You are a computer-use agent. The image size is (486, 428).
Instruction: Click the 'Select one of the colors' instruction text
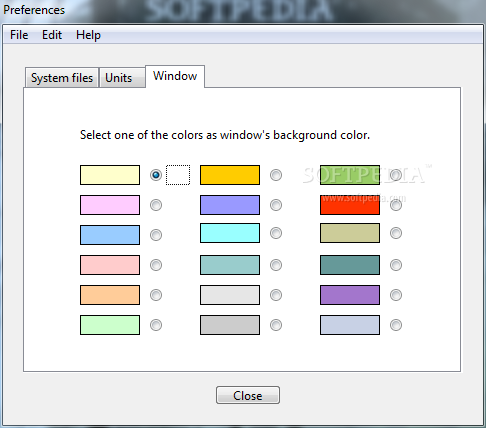(225, 135)
